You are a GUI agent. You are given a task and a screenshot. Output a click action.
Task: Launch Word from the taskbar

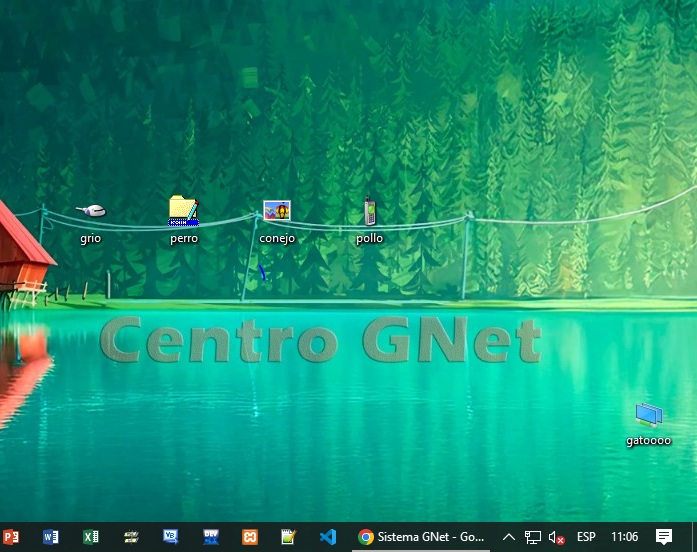51,537
